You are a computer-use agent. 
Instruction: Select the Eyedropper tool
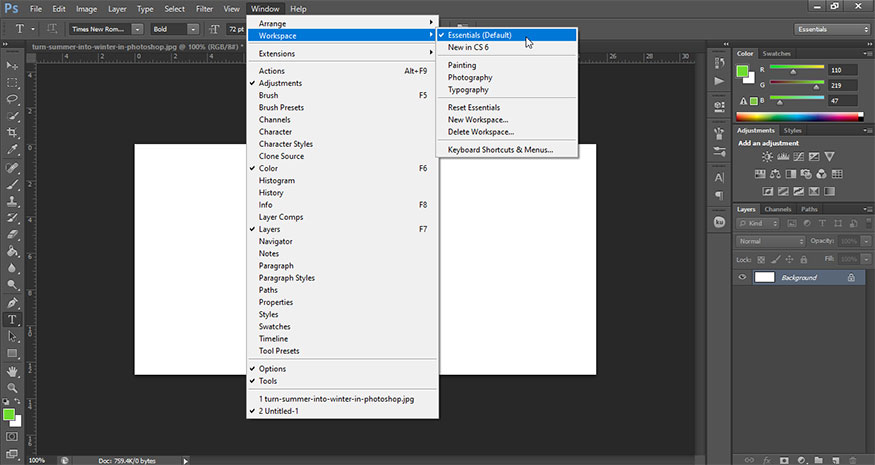[12, 150]
